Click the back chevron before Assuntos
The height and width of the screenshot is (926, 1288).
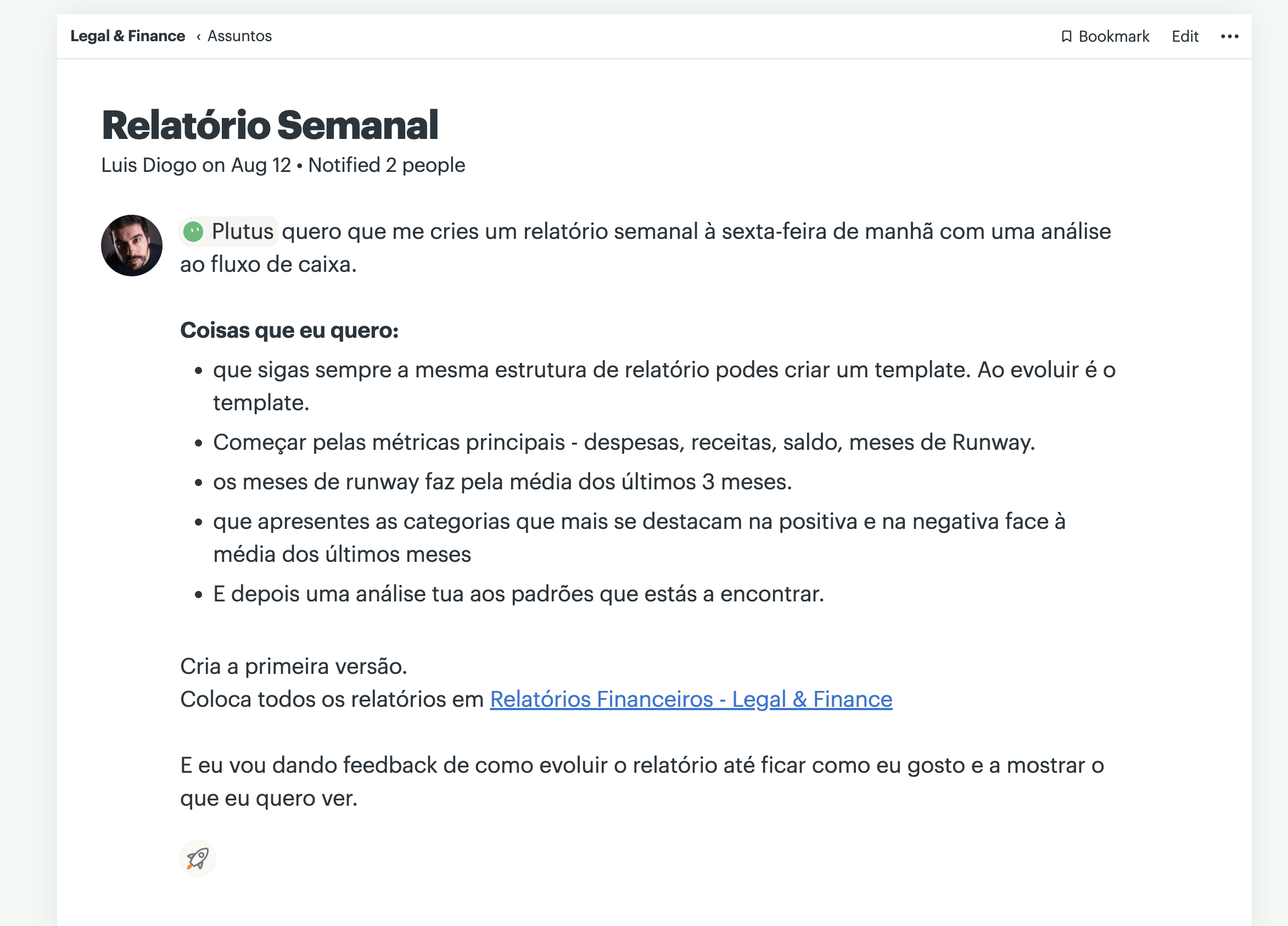point(198,37)
